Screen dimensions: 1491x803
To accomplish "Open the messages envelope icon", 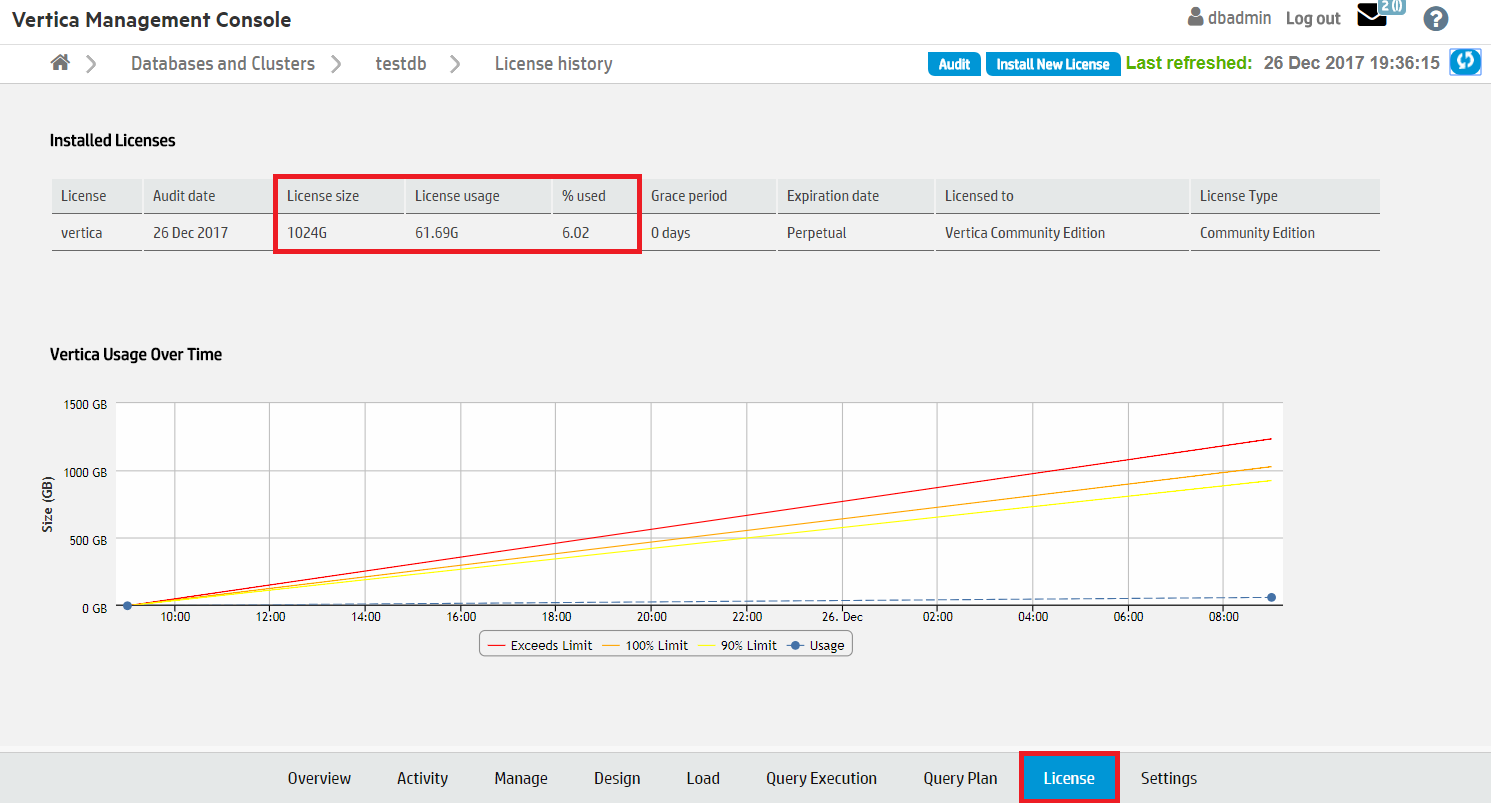I will coord(1371,16).
